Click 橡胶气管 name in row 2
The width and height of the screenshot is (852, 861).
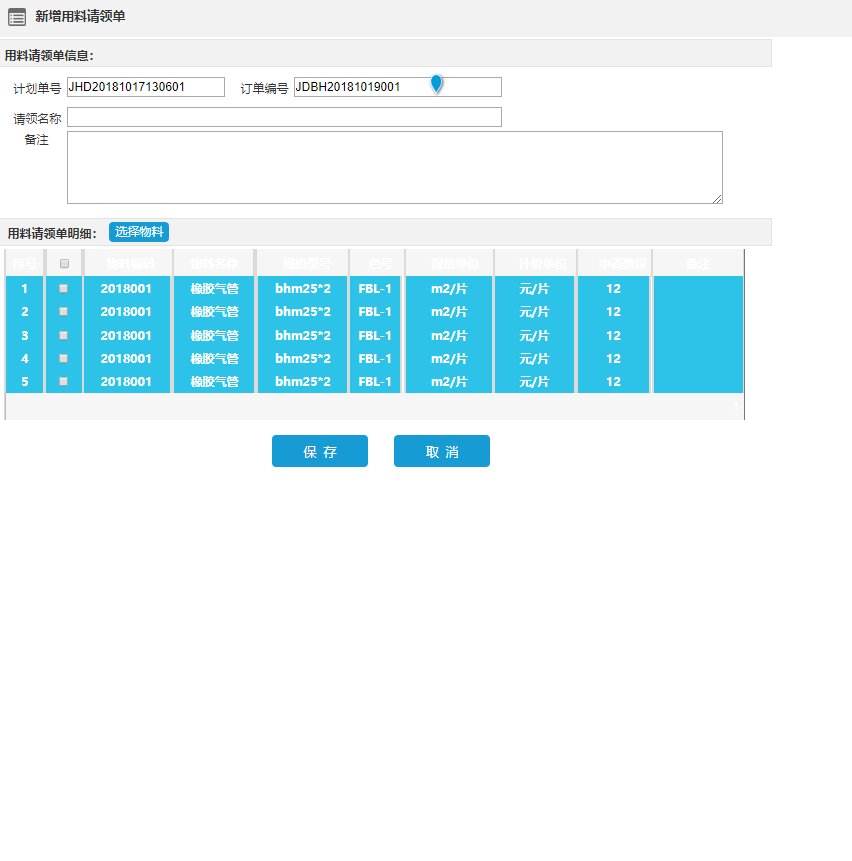click(214, 311)
